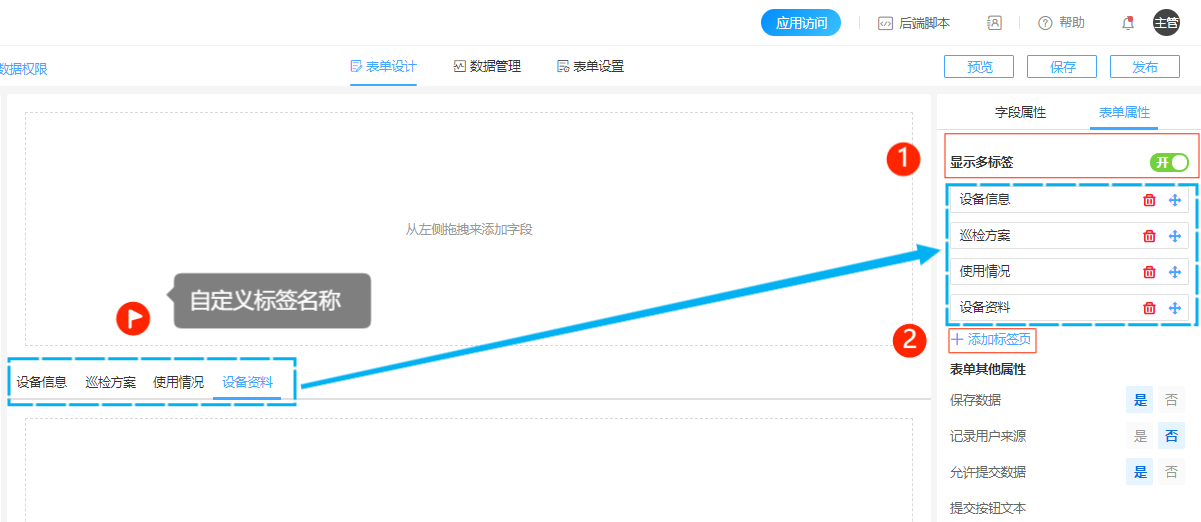Click the 发布 button
The image size is (1201, 522).
[1144, 67]
